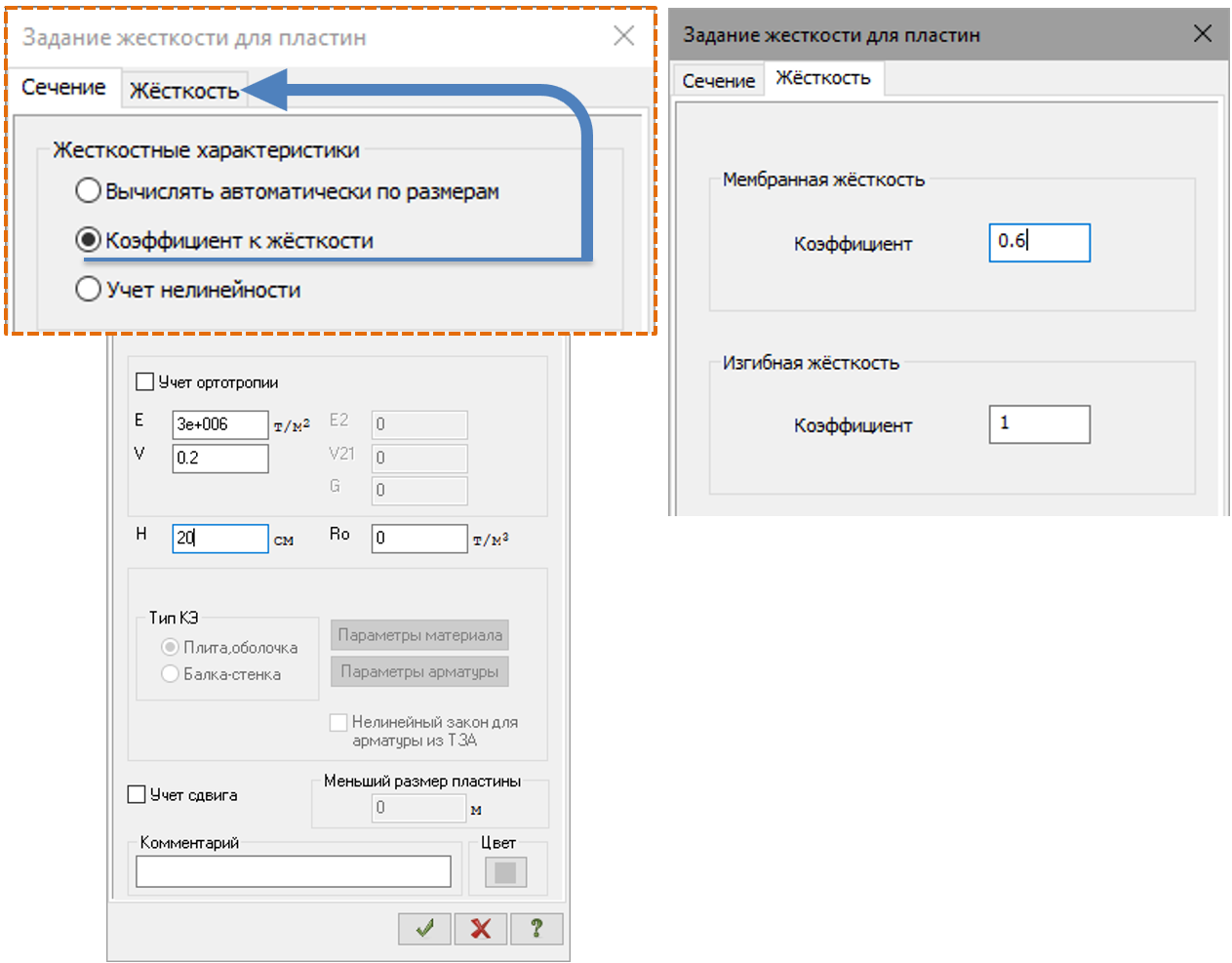Cancel dialog with red X button
This screenshot has height=963, width=1232.
coord(480,929)
